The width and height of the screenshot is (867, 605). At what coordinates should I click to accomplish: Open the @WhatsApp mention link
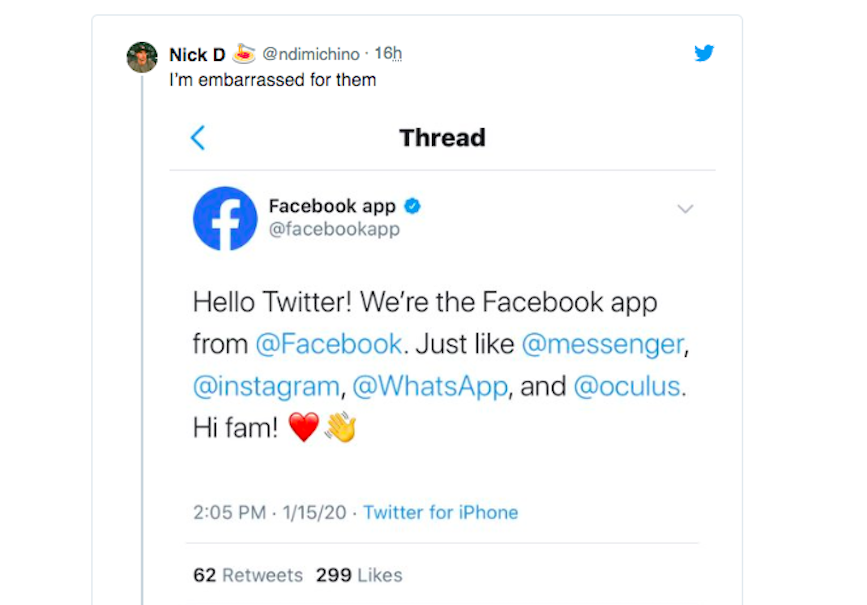pyautogui.click(x=430, y=386)
